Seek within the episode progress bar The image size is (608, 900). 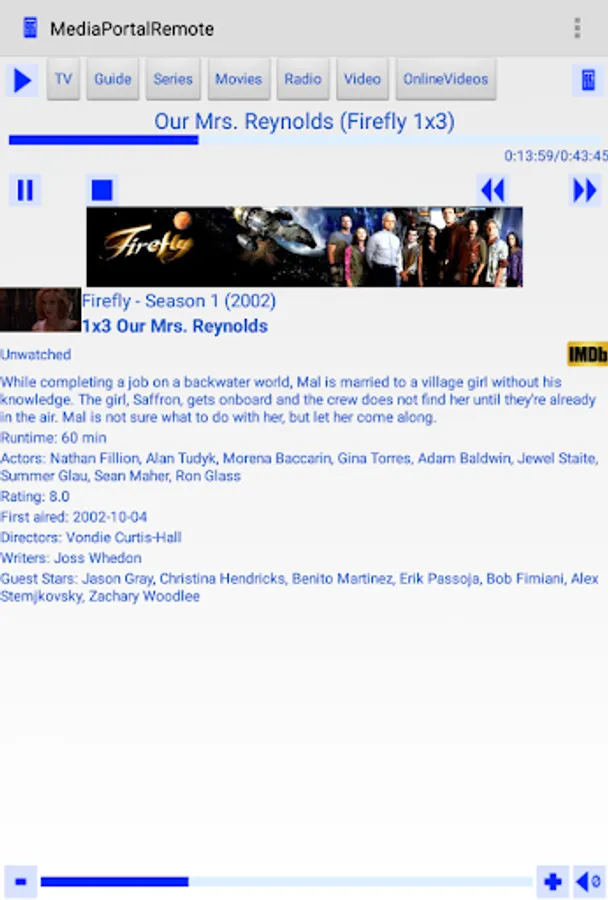(x=304, y=140)
